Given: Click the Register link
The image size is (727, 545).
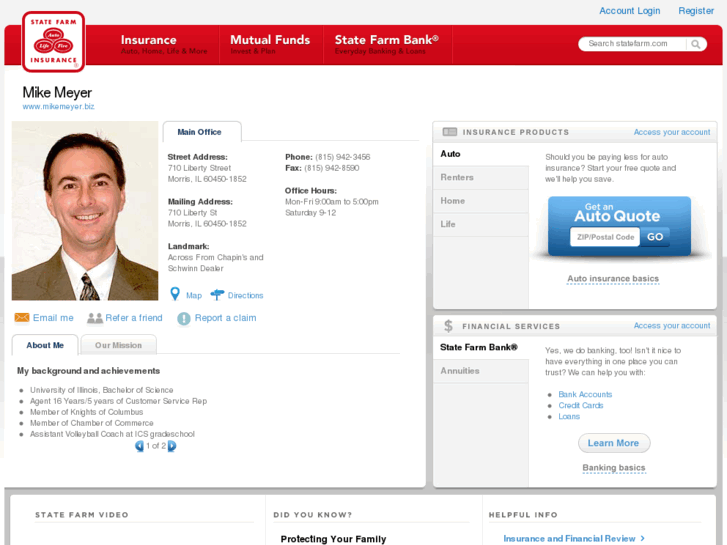Looking at the screenshot, I should pyautogui.click(x=696, y=11).
